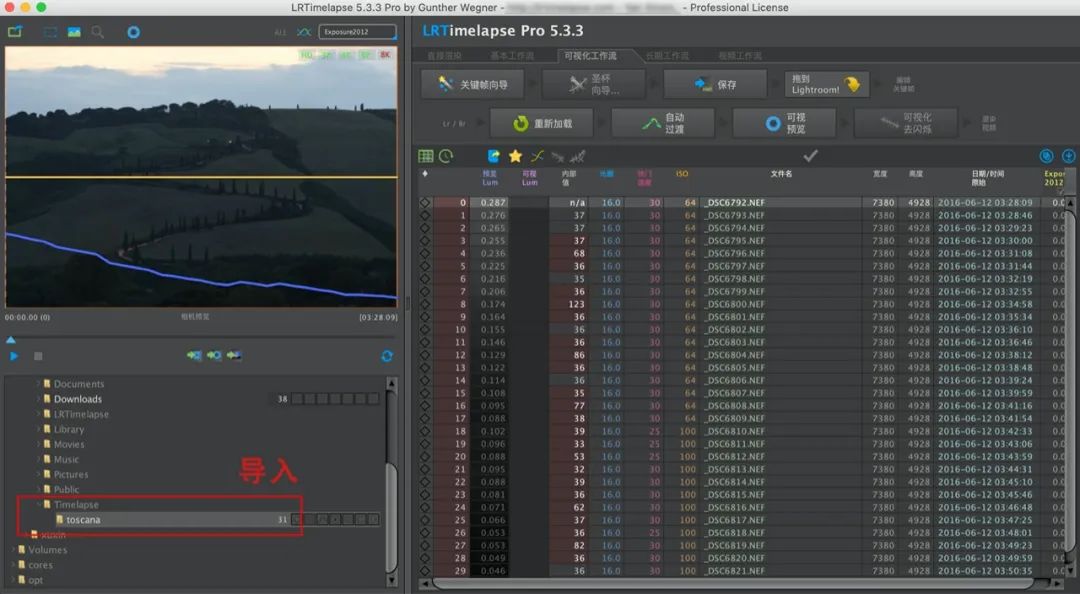Click the blue export arrow icon in the table toolbar
The image size is (1080, 594).
[x=494, y=156]
